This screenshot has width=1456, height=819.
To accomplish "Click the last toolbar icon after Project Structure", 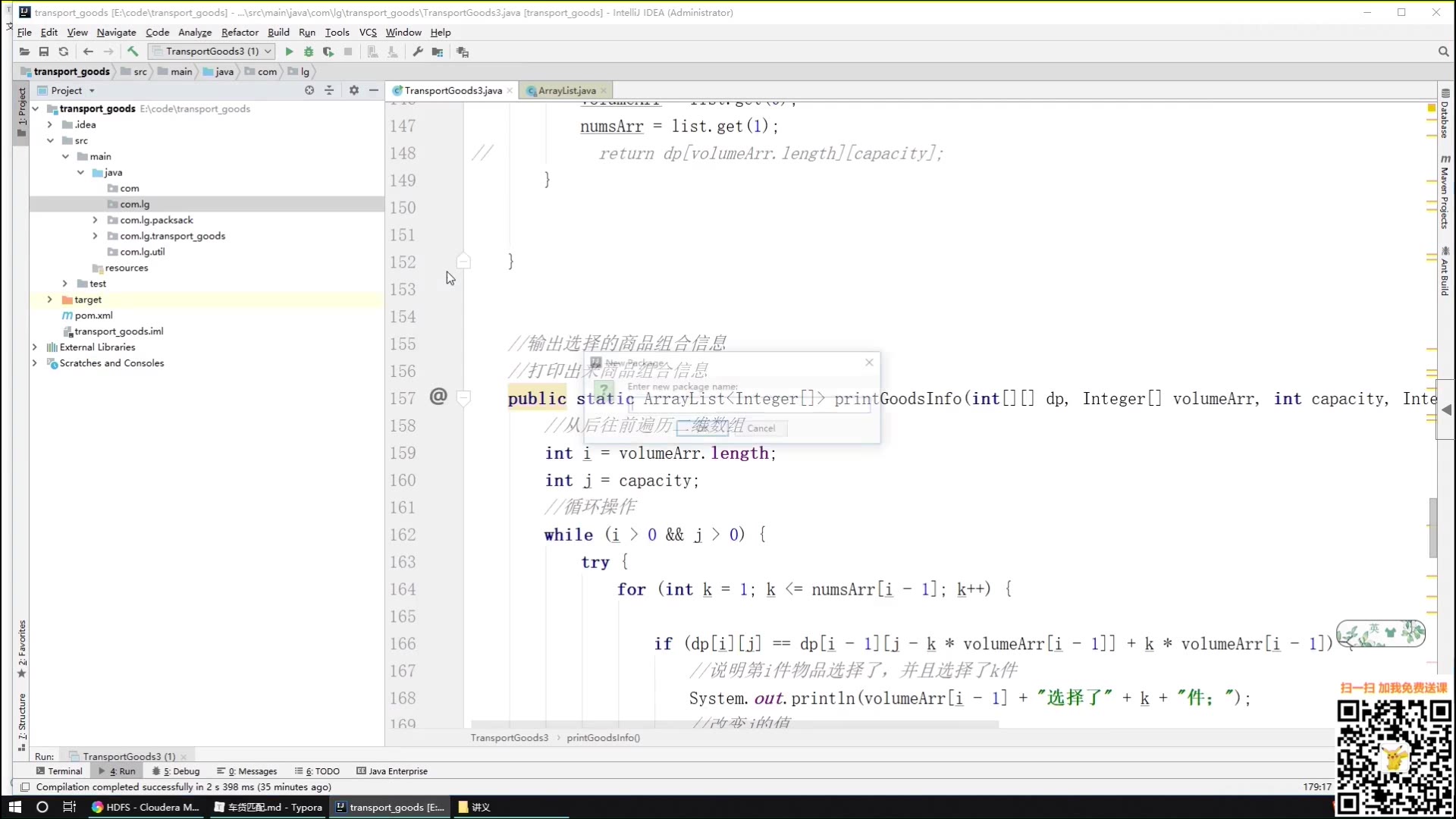I will pyautogui.click(x=463, y=52).
